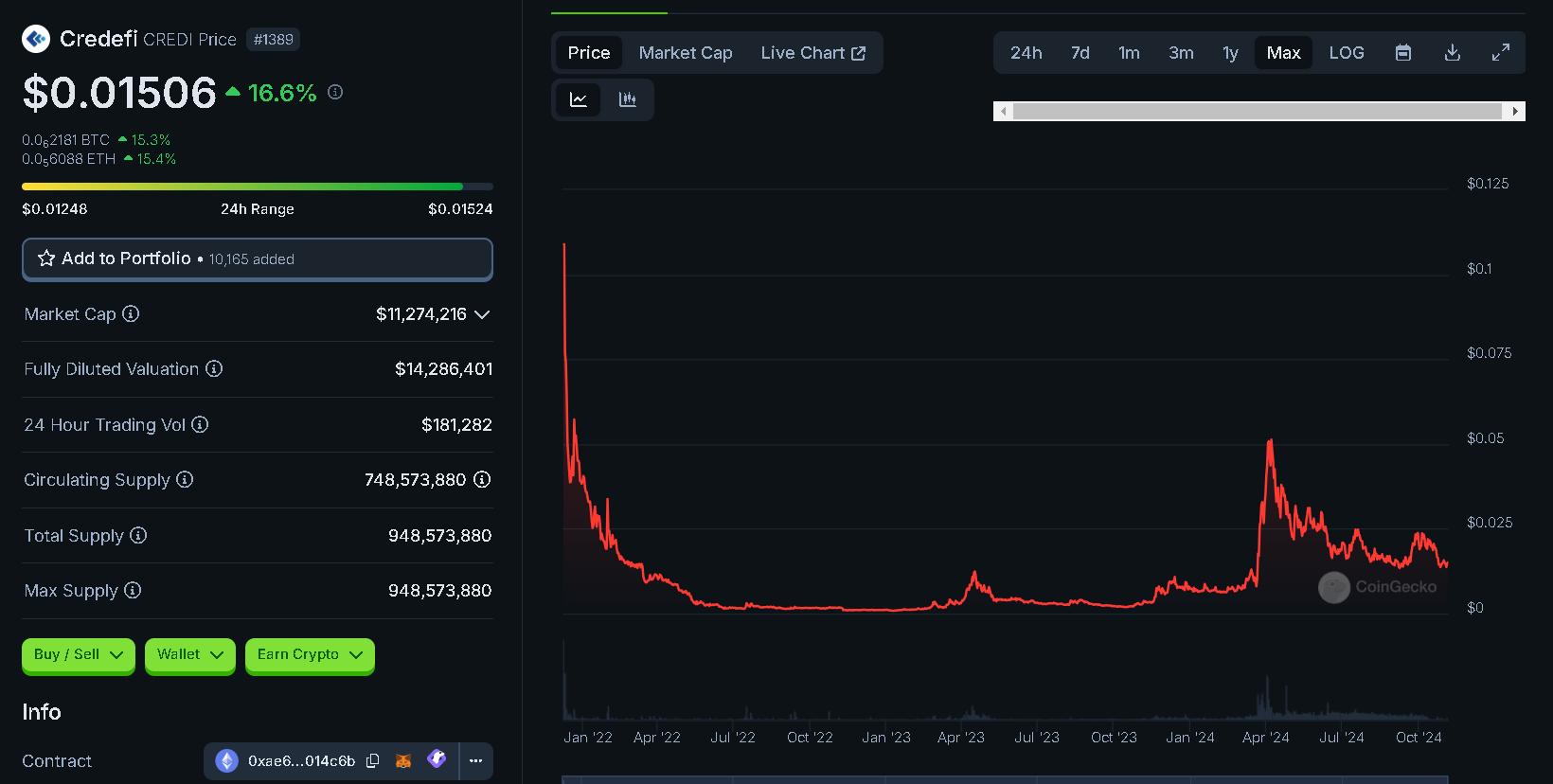Click the #1389 rank badge

click(274, 40)
